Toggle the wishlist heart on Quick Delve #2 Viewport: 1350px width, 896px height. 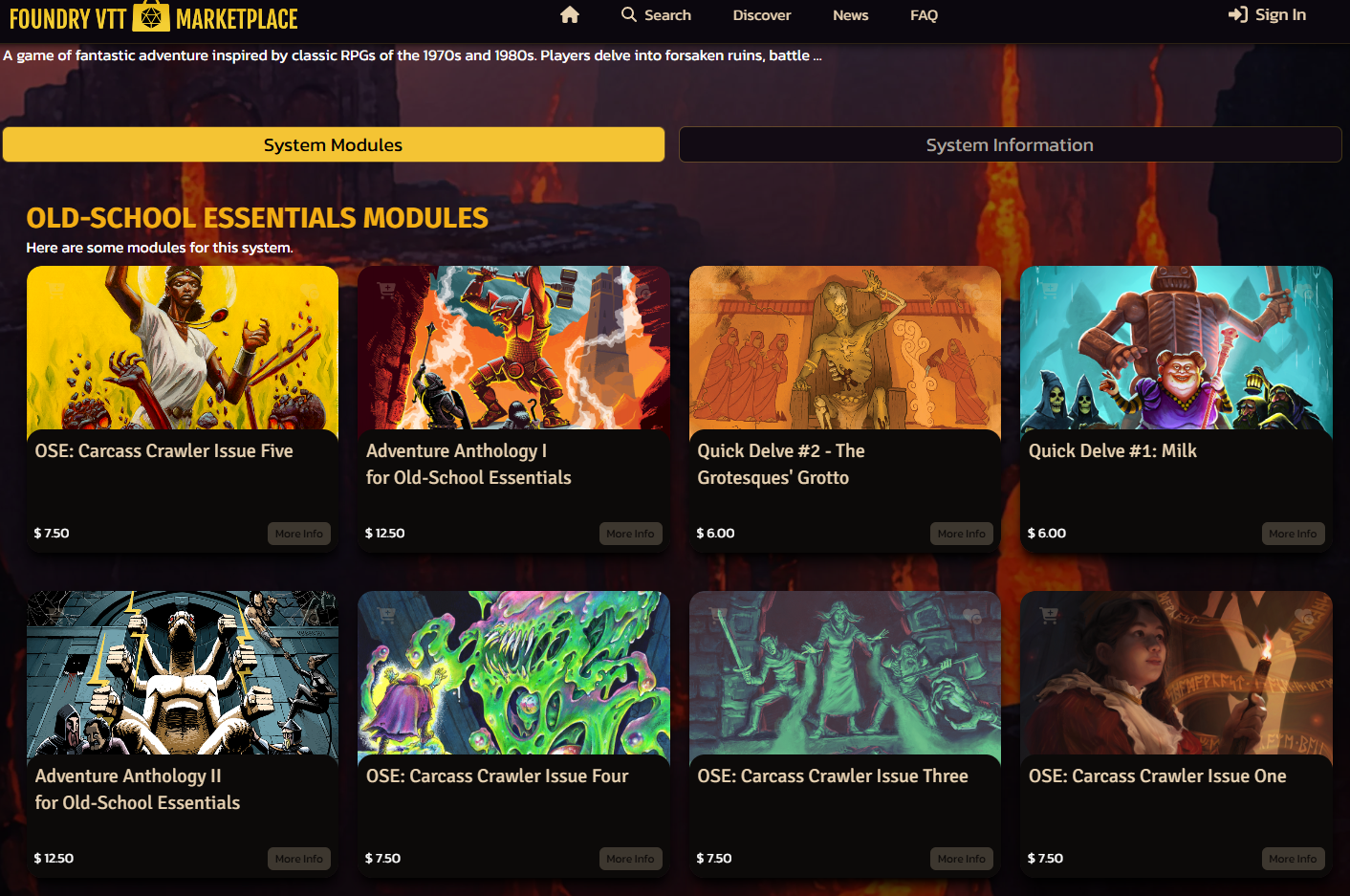(972, 290)
